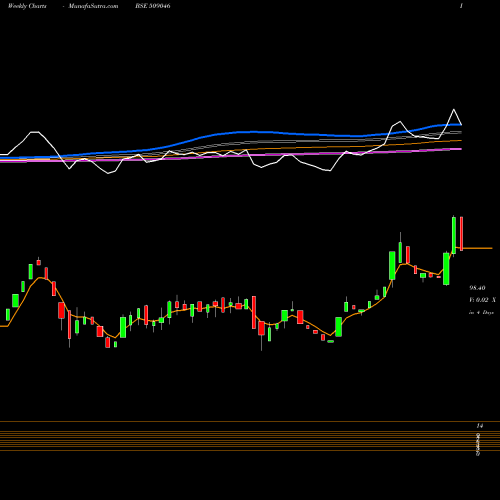Click the "Weekly Charts" title text
500x500 pixels.
coord(27,6)
